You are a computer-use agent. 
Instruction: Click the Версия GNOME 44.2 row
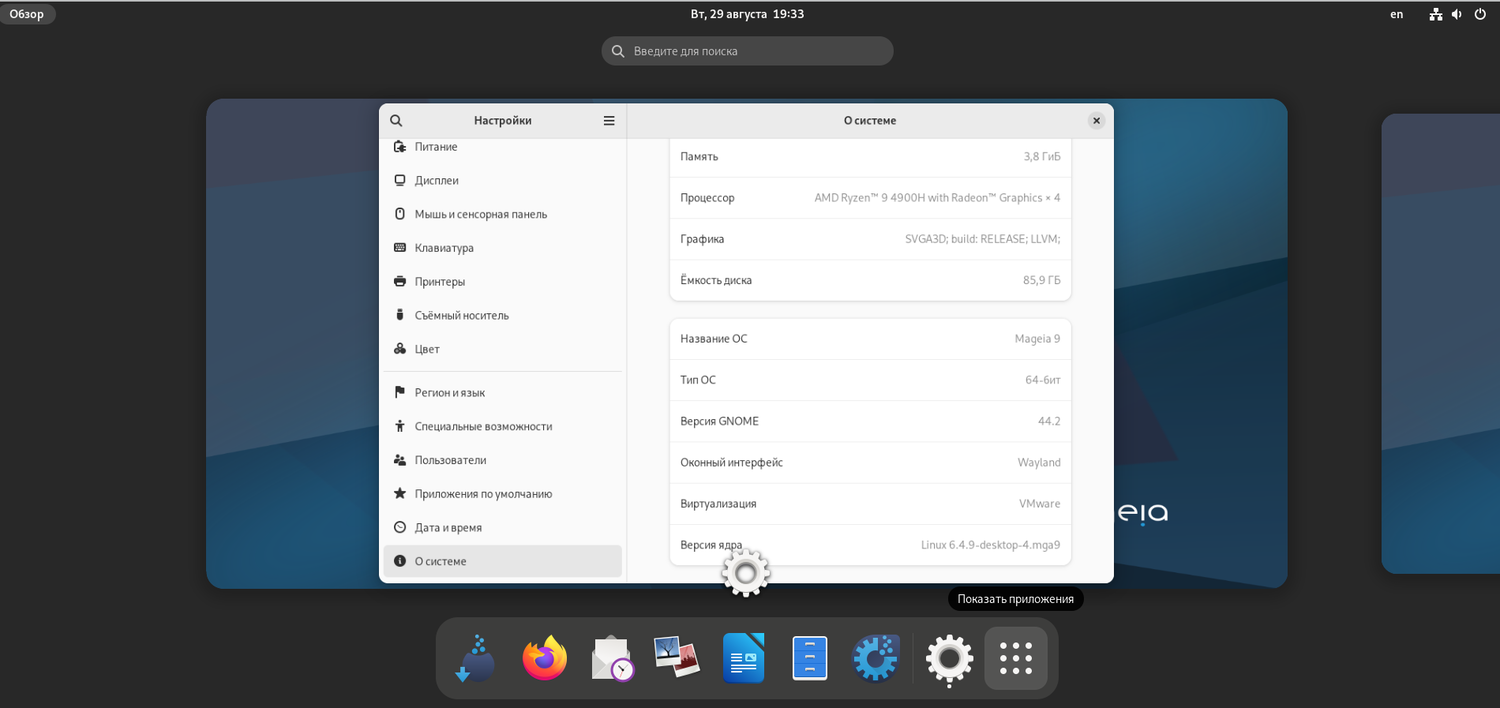click(870, 421)
